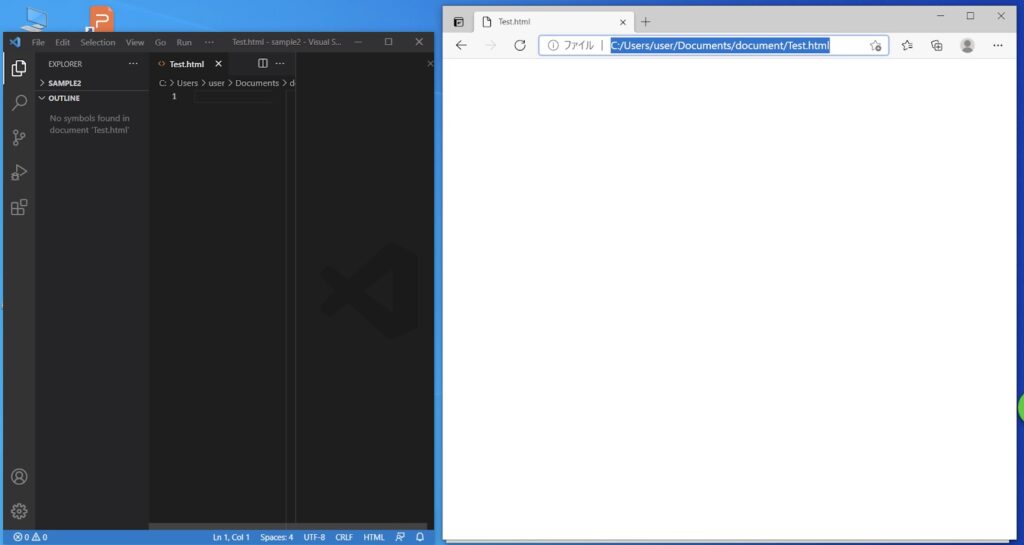1024x545 pixels.
Task: Open Manage gear settings in VS Code
Action: (x=18, y=511)
